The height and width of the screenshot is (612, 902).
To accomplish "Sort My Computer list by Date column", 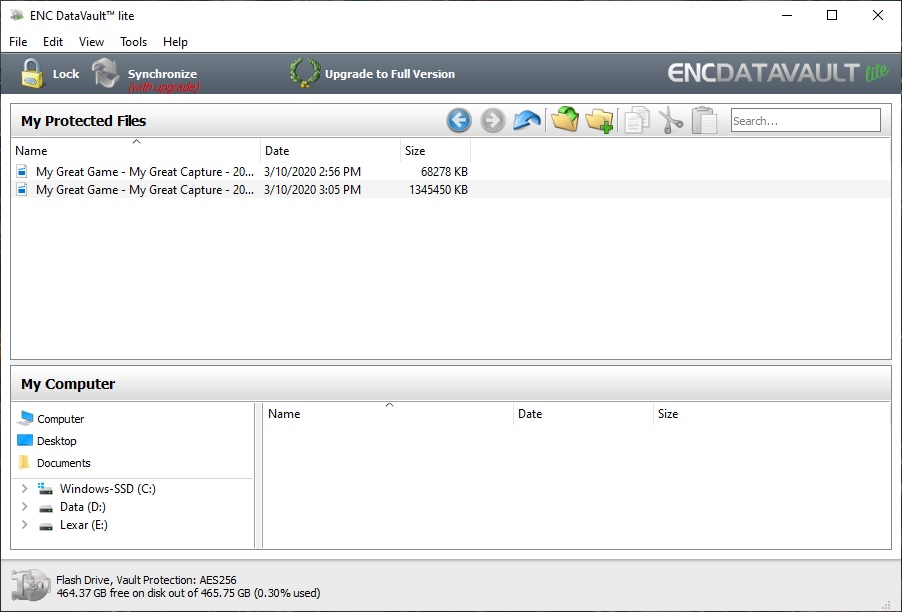I will click(x=583, y=414).
